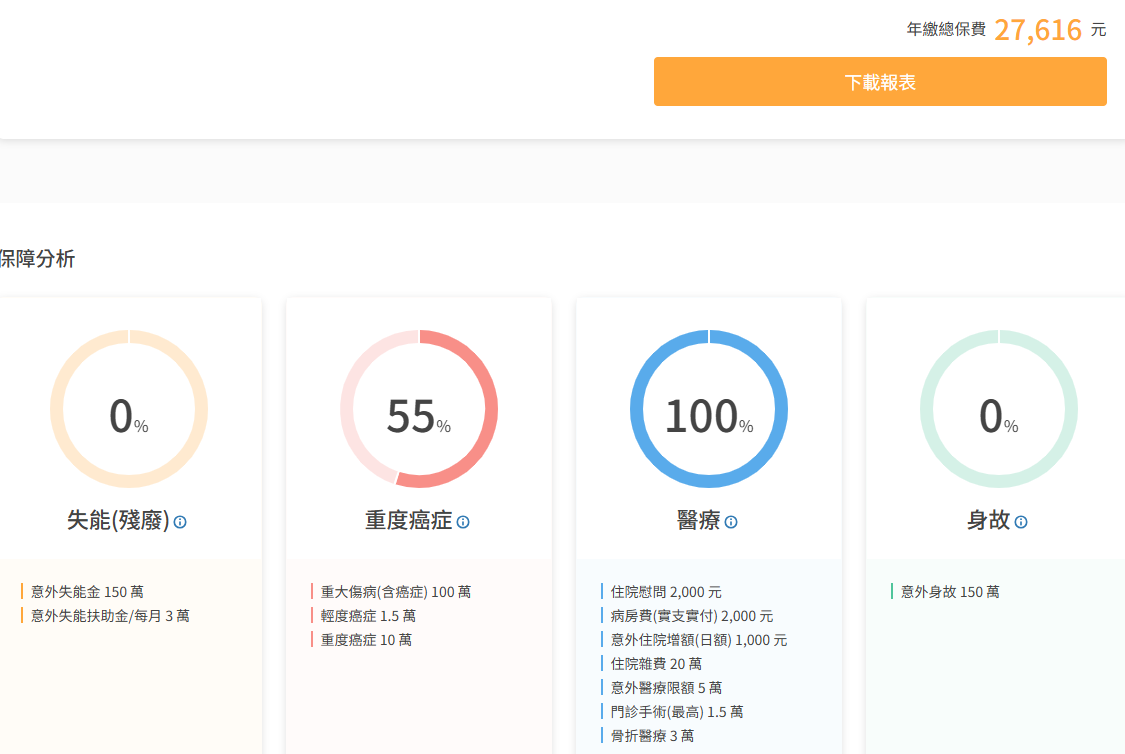This screenshot has width=1125, height=754.
Task: Click 重大傷病(含癌症) 100 萬 entry
Action: [396, 592]
